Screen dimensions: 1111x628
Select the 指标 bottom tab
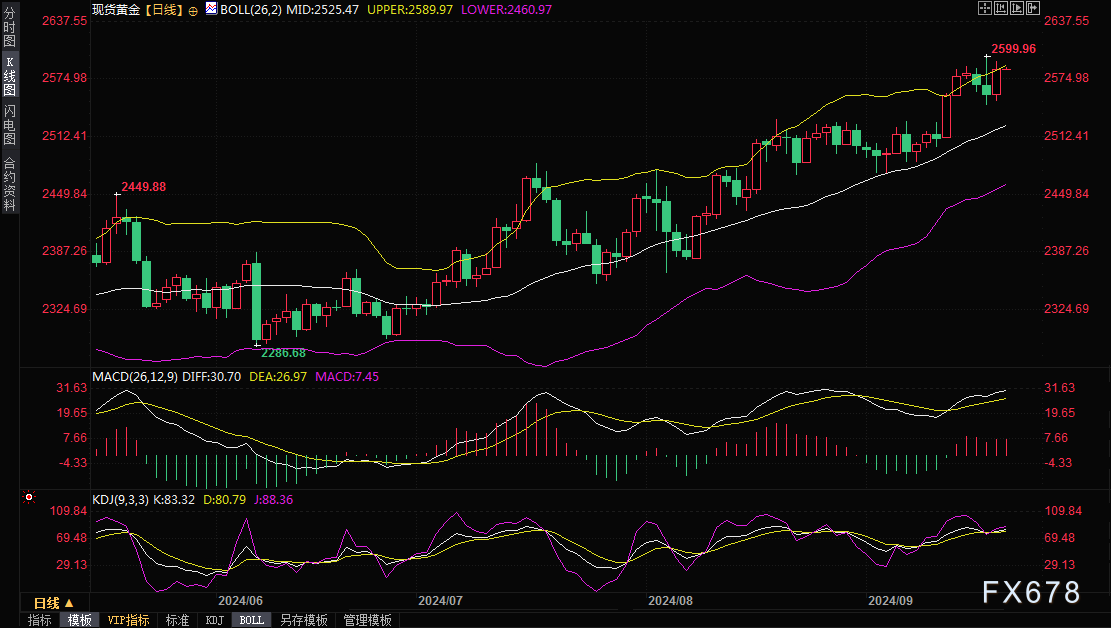coord(40,620)
